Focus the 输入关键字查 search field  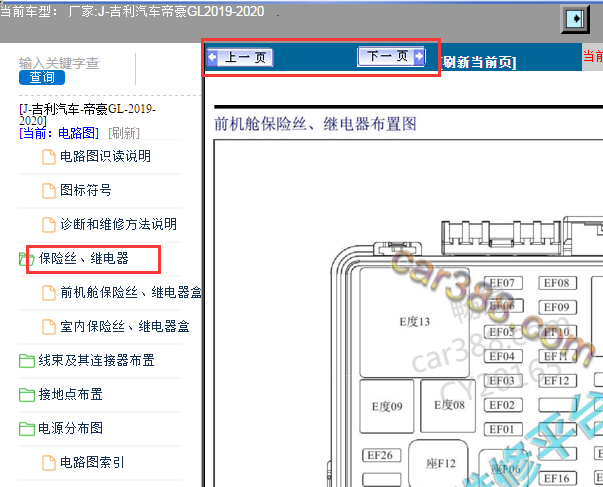(x=60, y=63)
